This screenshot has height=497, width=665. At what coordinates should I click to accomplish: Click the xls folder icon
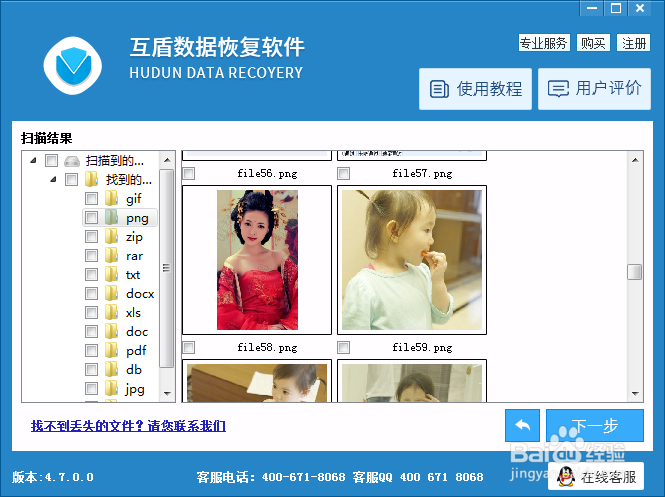point(111,313)
